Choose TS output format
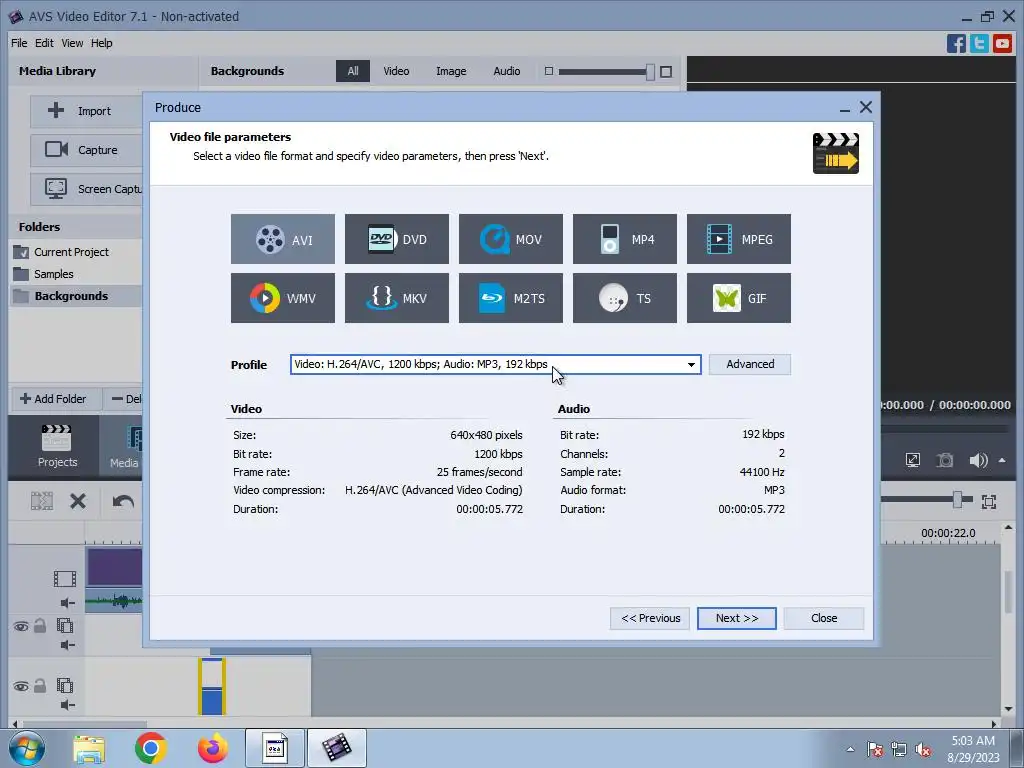The height and width of the screenshot is (768, 1024). (x=625, y=298)
